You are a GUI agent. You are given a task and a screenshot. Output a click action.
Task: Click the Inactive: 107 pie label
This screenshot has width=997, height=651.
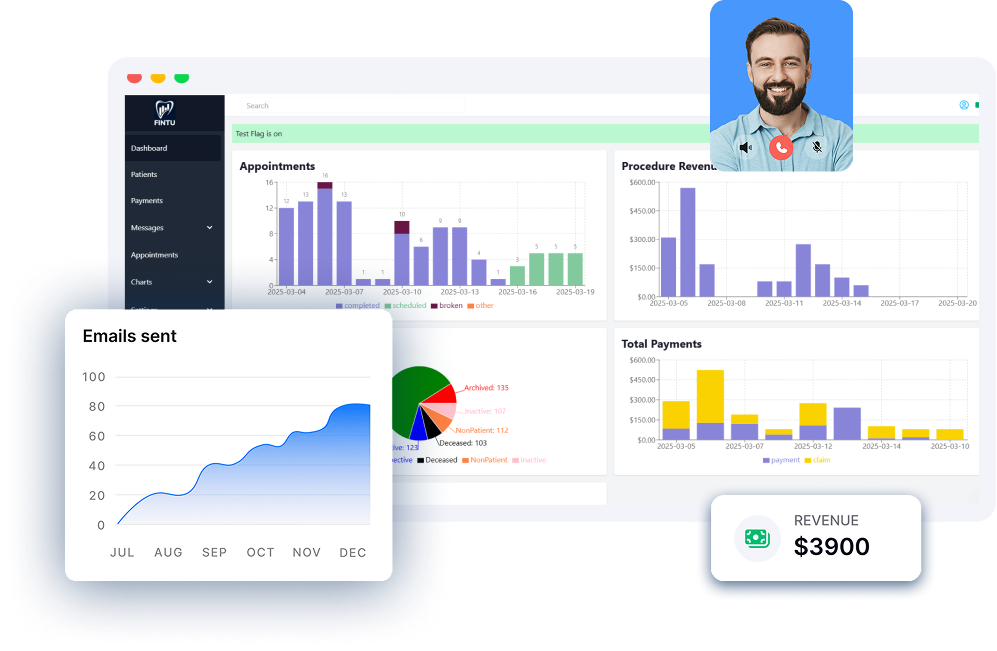485,411
